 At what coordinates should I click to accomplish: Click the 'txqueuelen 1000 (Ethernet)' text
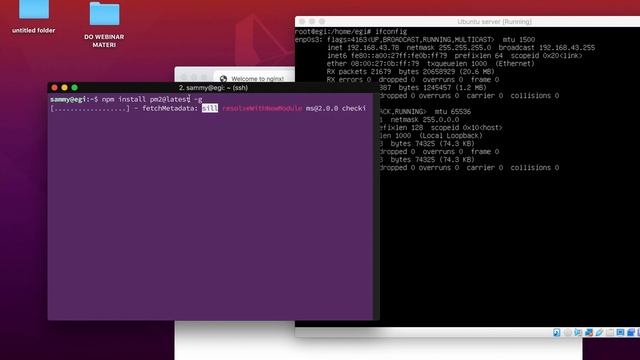coord(480,64)
